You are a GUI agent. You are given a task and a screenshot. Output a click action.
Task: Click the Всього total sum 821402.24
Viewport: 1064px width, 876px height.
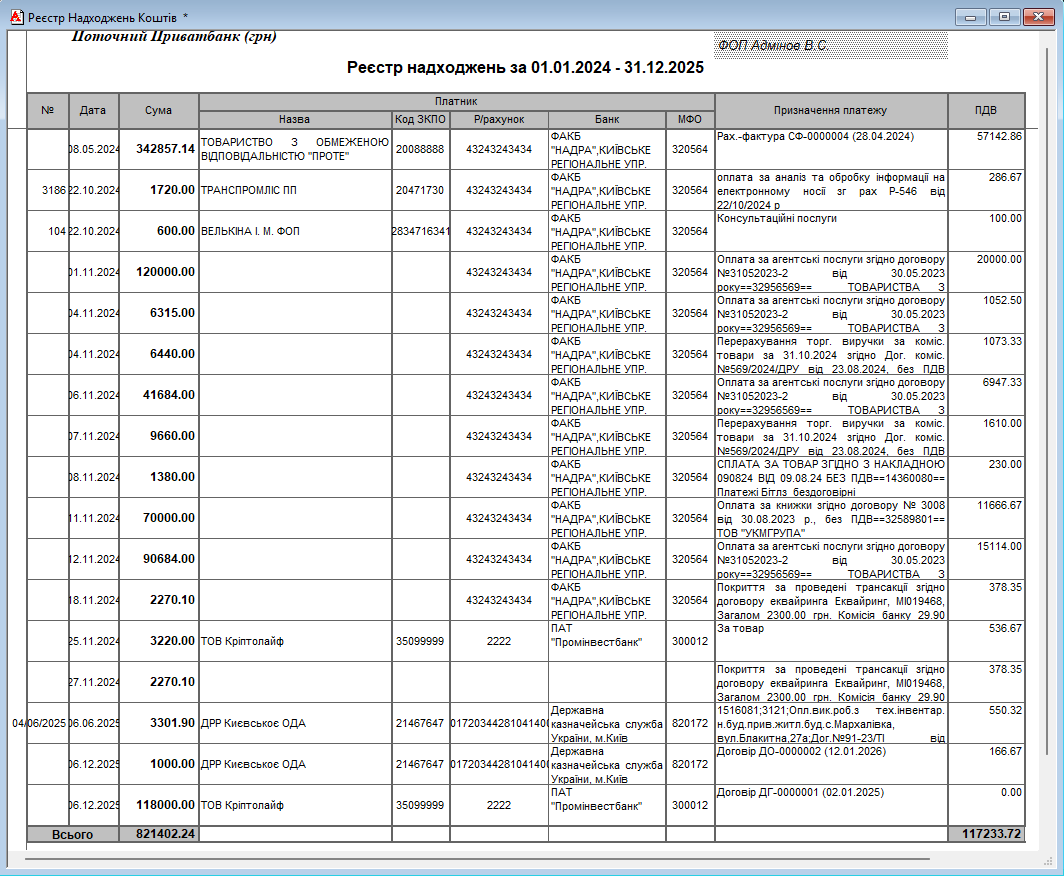159,834
